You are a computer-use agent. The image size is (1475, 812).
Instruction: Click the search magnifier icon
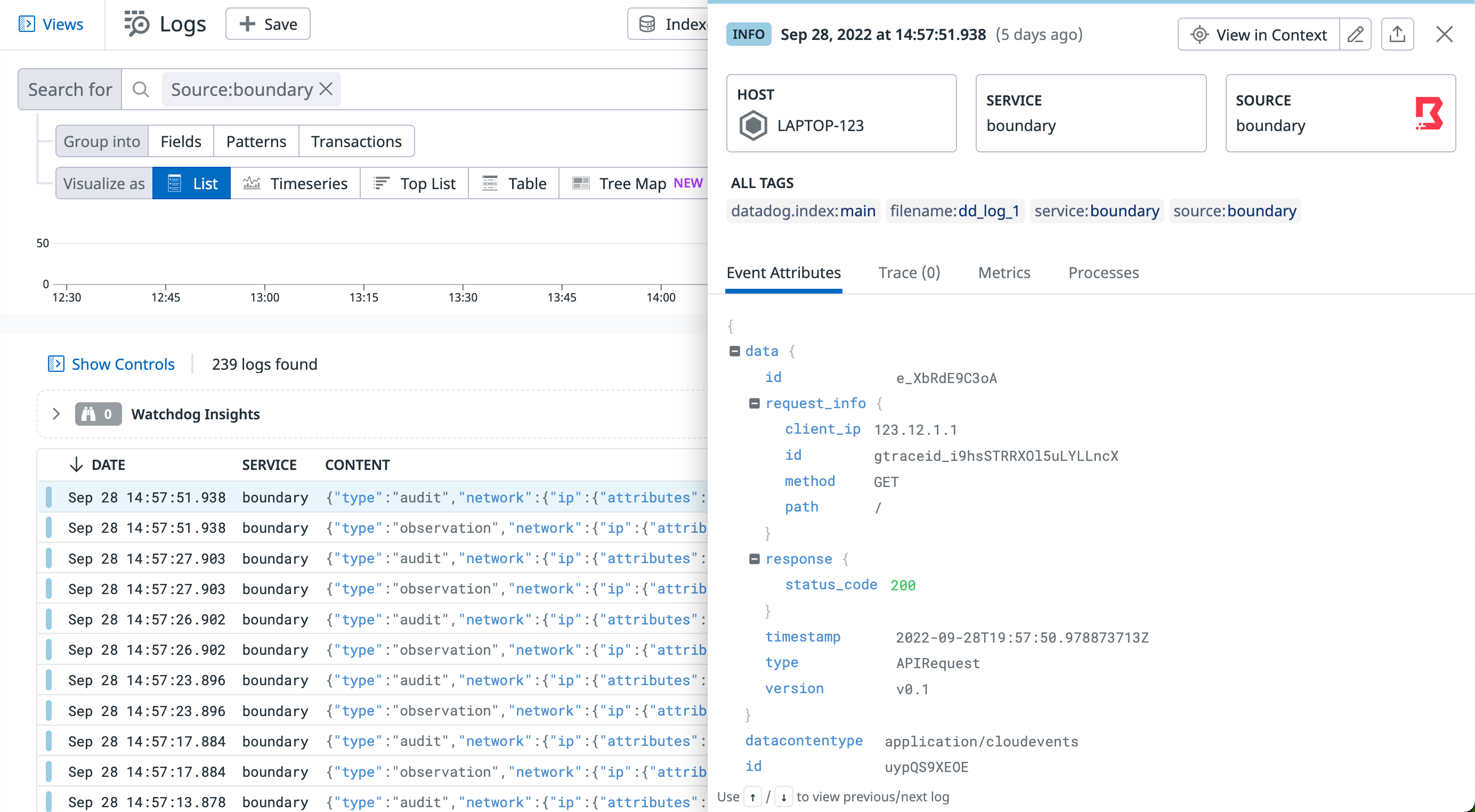coord(140,90)
